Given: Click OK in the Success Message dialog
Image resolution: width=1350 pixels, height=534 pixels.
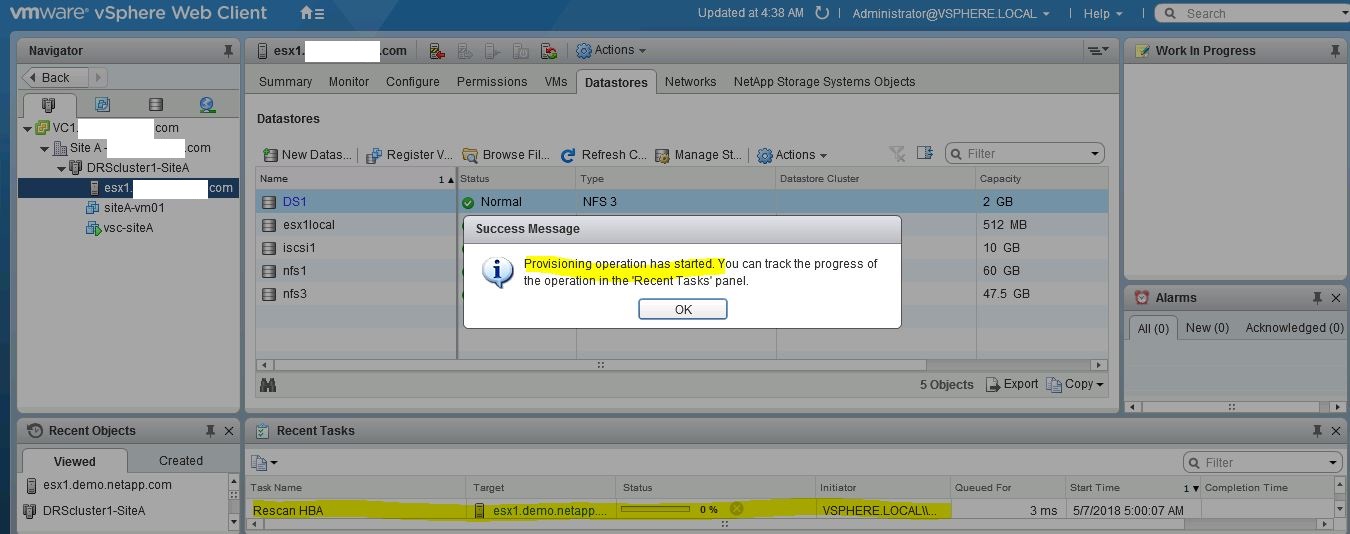Looking at the screenshot, I should click(682, 309).
